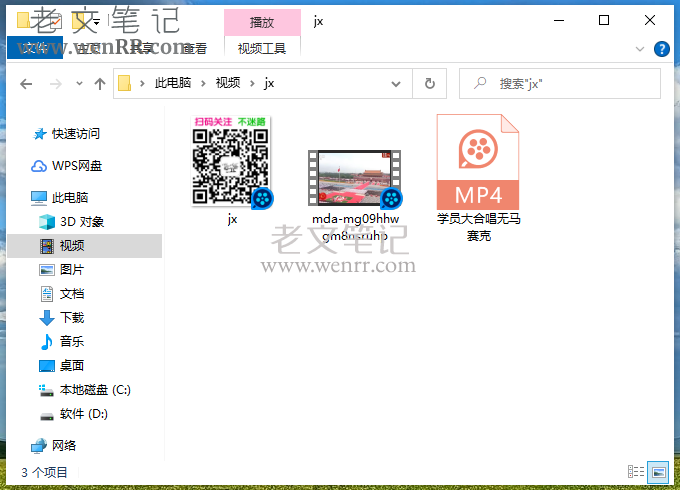Minimize the jx window

coord(559,20)
